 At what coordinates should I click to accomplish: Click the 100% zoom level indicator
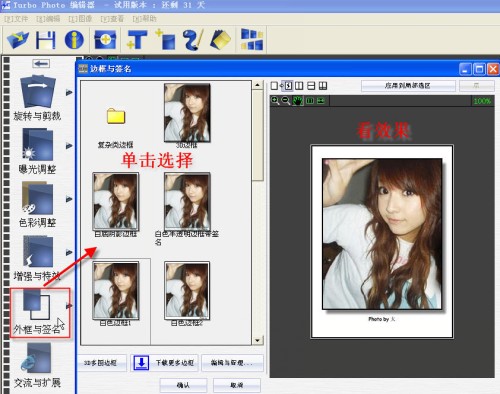click(482, 101)
